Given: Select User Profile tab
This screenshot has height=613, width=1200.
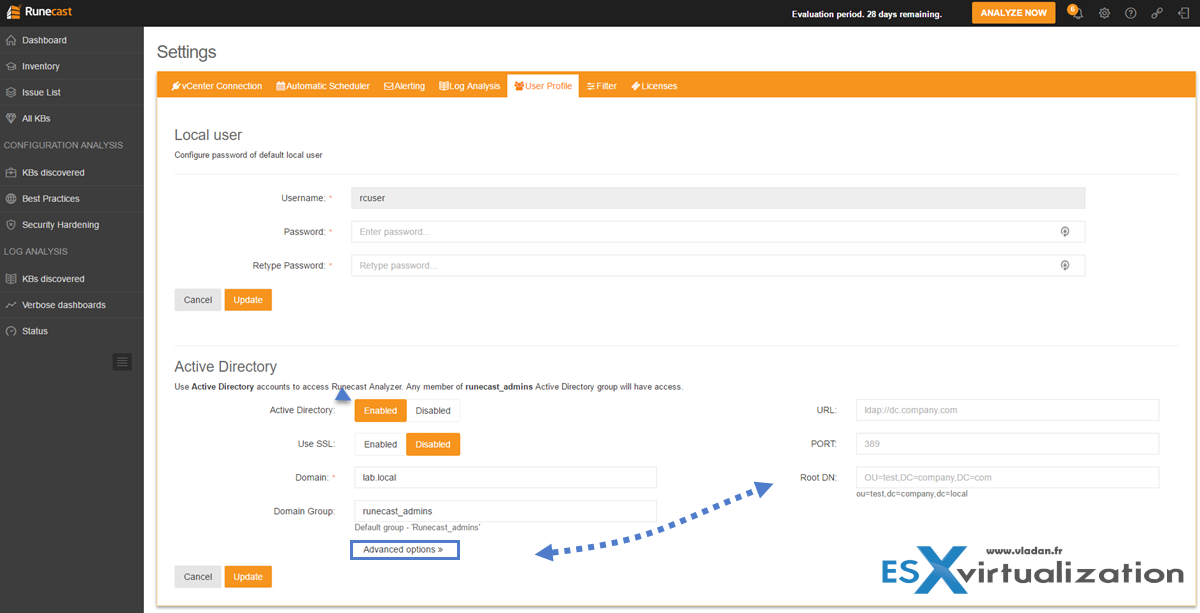Looking at the screenshot, I should 543,86.
